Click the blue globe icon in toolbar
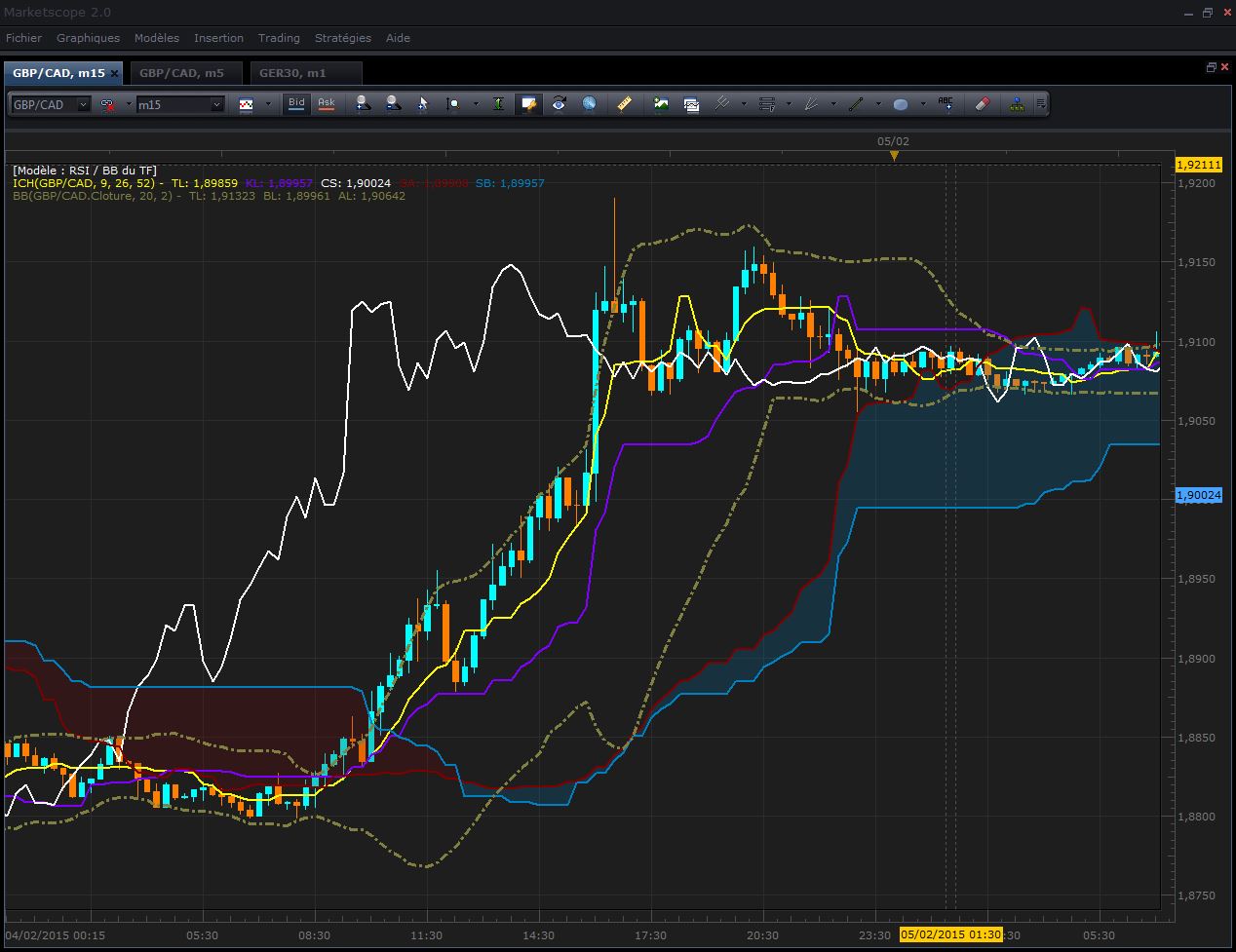Image resolution: width=1236 pixels, height=952 pixels. [589, 103]
